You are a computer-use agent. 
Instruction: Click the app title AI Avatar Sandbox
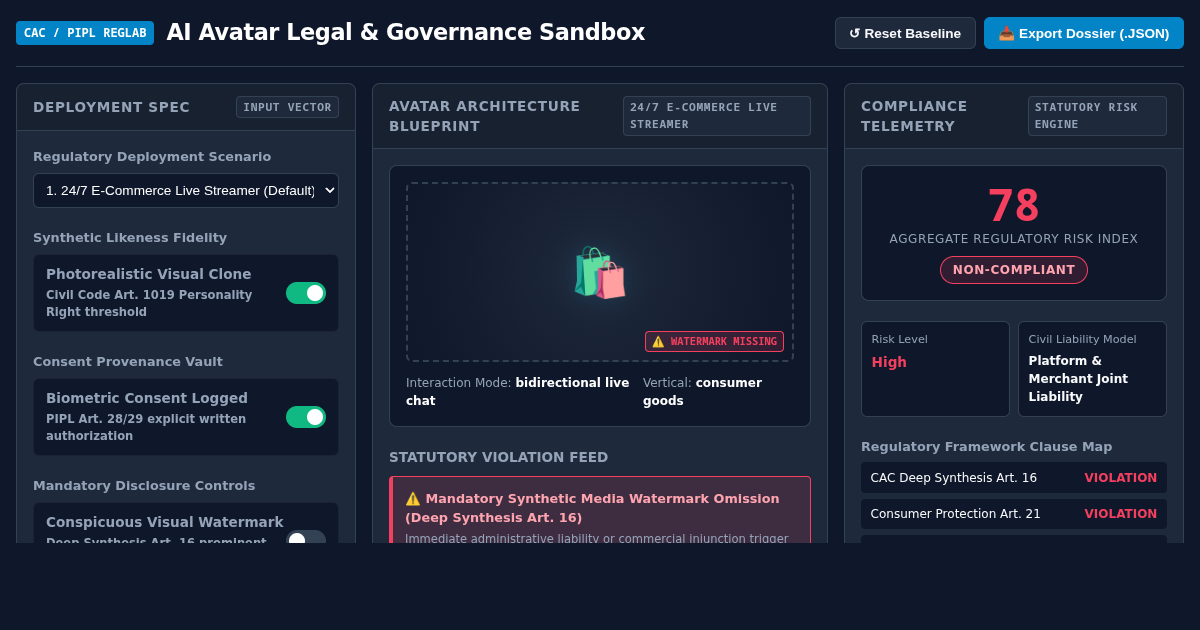406,32
